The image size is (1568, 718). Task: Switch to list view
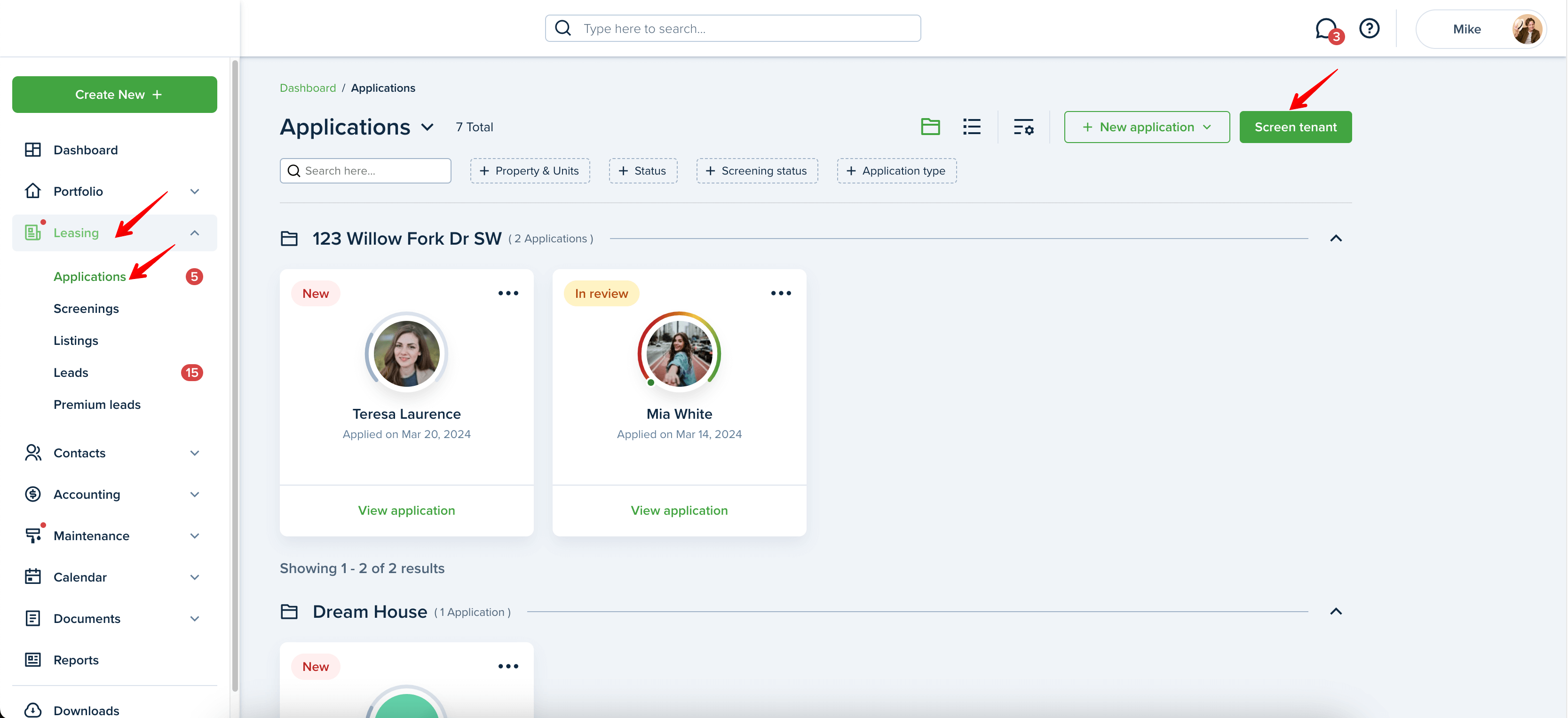(x=972, y=127)
